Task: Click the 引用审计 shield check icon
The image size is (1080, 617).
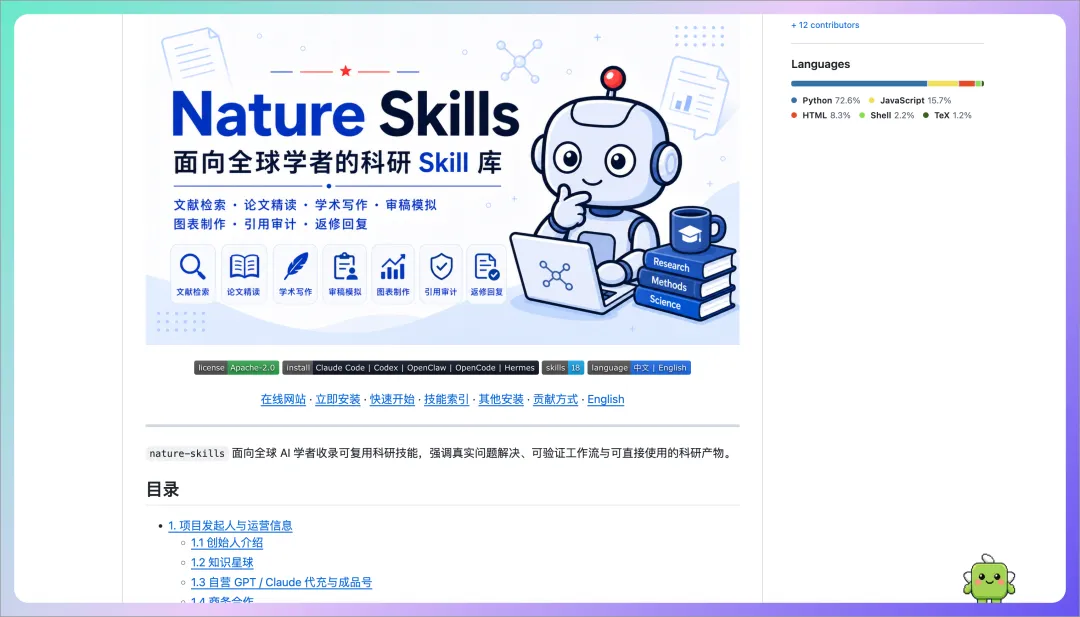Action: point(441,266)
